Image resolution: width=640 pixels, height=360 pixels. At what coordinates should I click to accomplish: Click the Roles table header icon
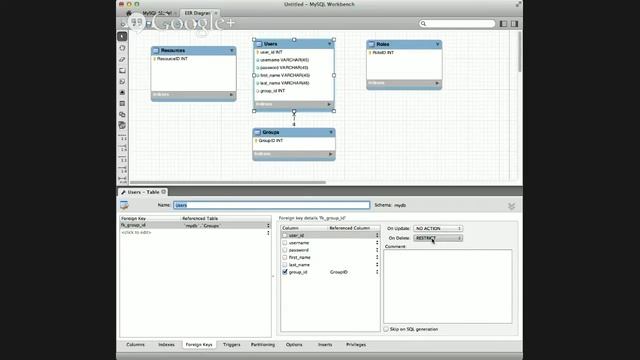pyautogui.click(x=371, y=44)
